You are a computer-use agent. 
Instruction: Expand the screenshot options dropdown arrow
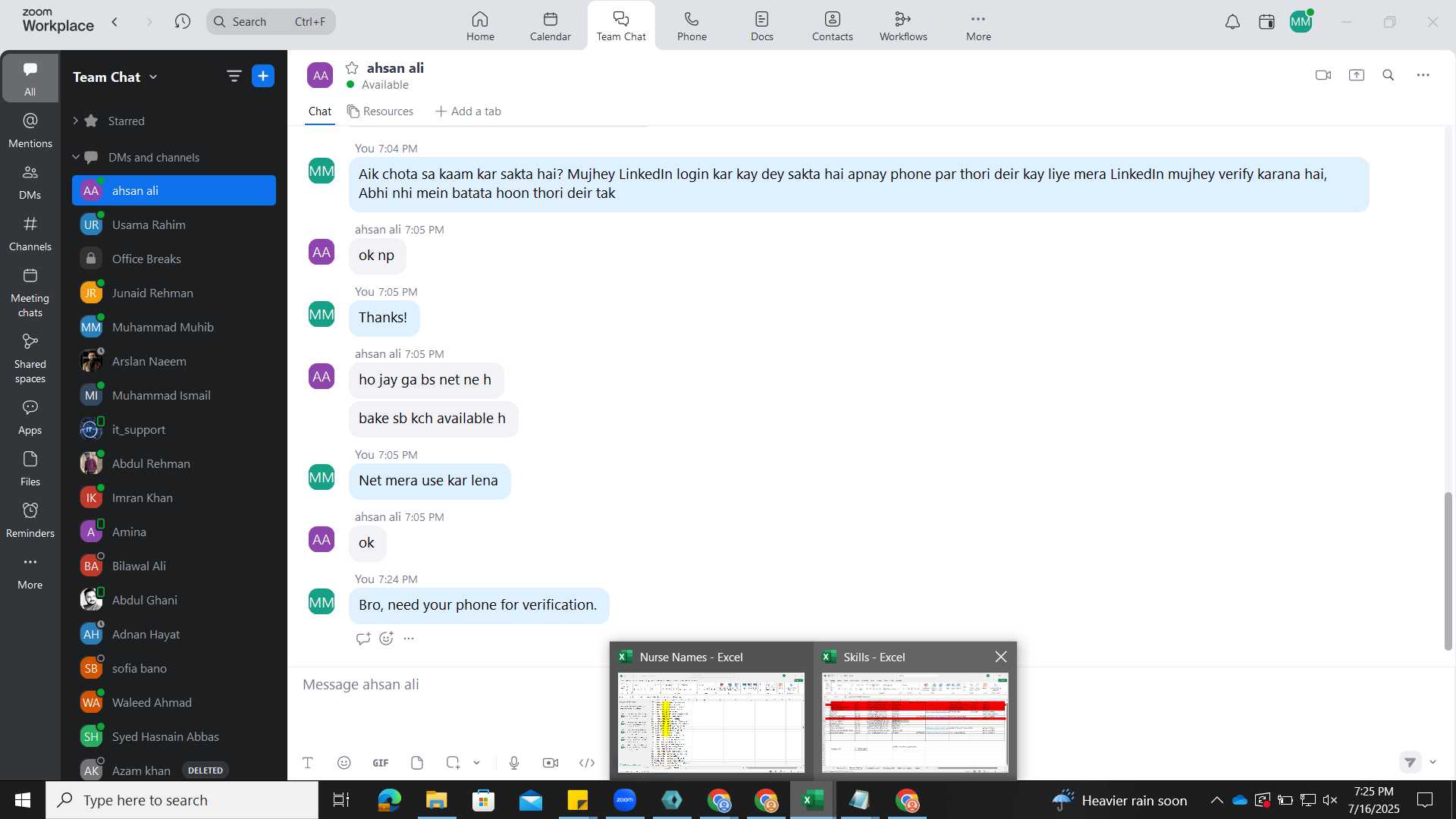click(476, 763)
